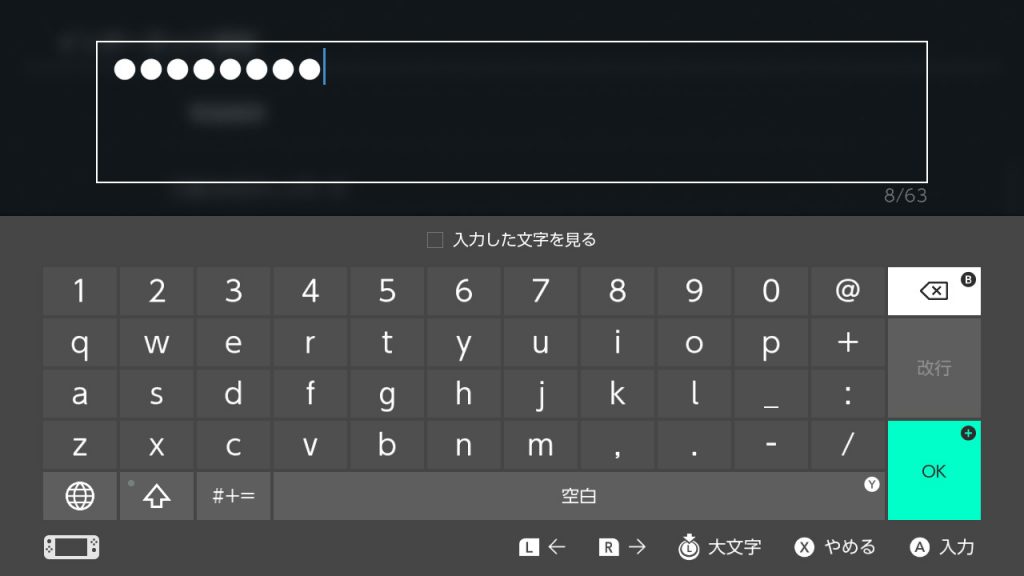Tap the forward slash key
The height and width of the screenshot is (576, 1024).
coord(848,445)
